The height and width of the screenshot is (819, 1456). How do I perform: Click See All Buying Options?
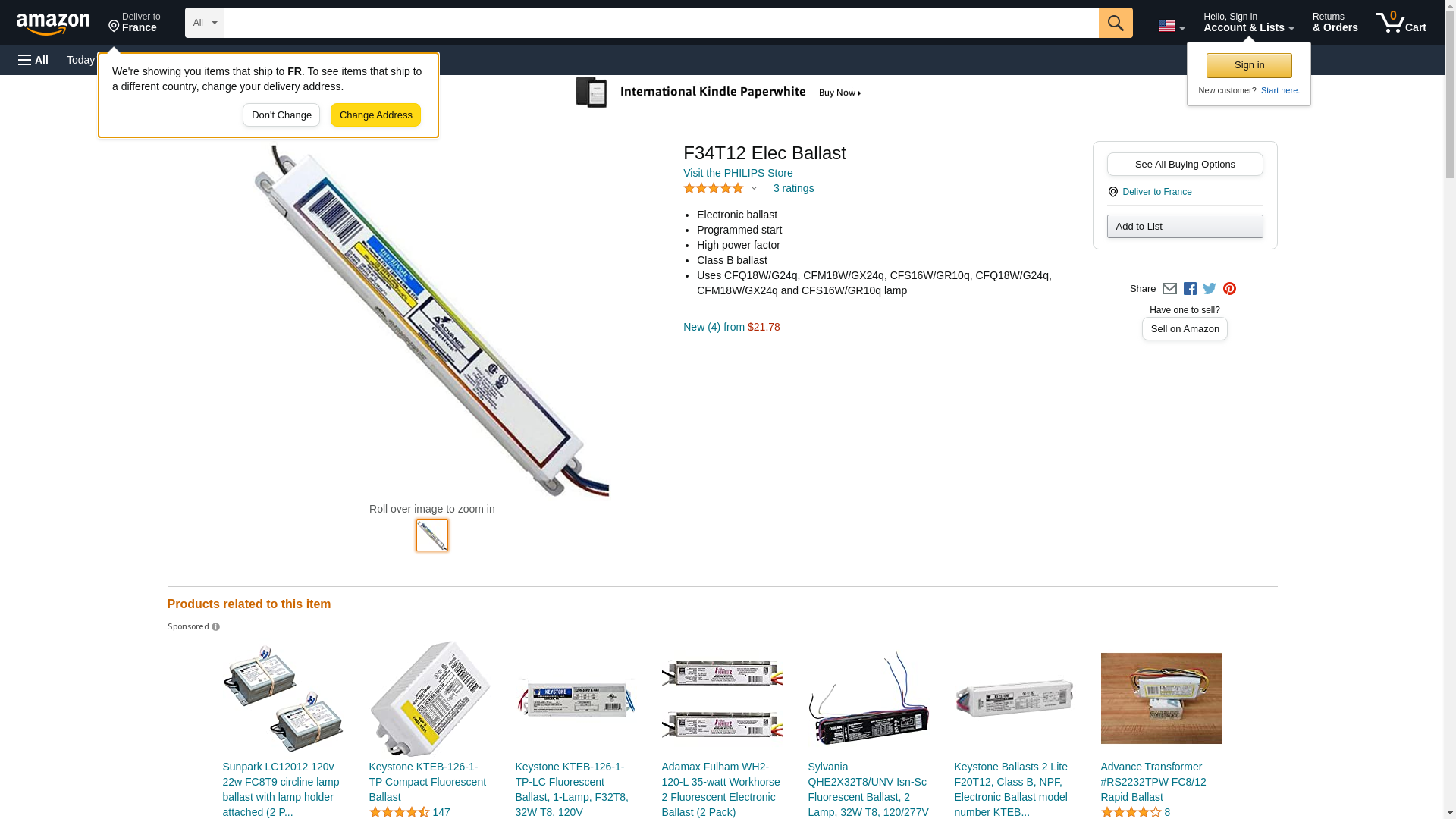point(1185,165)
